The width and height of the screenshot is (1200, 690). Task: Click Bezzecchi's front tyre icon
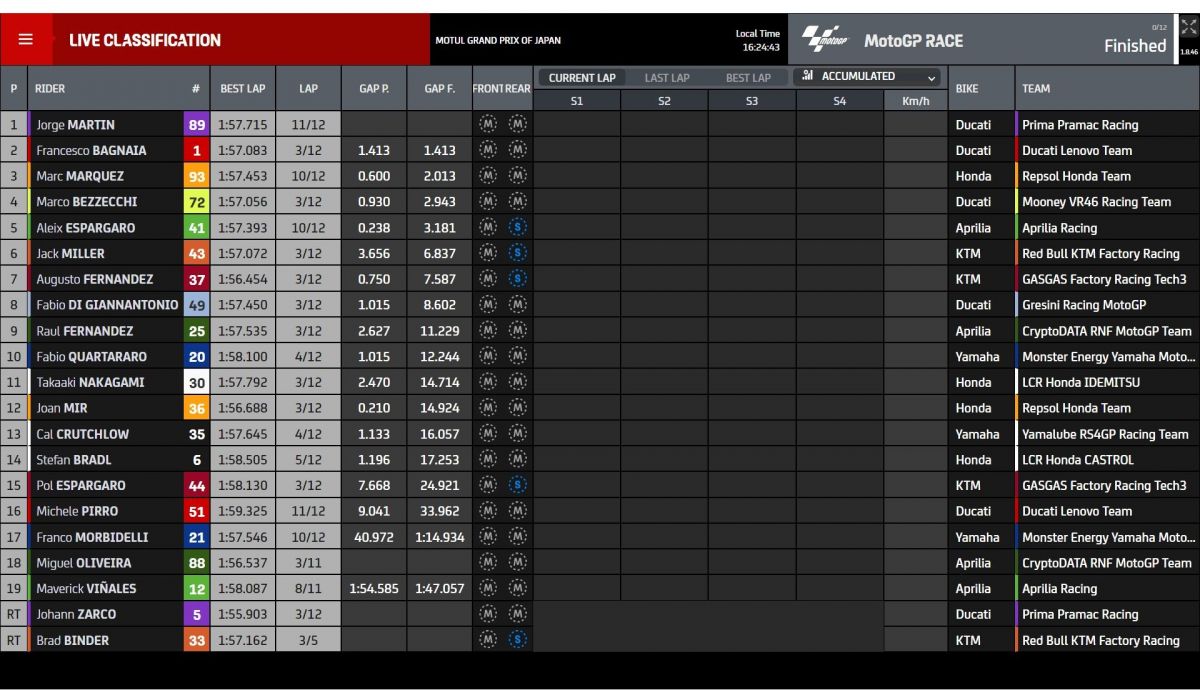pyautogui.click(x=488, y=202)
